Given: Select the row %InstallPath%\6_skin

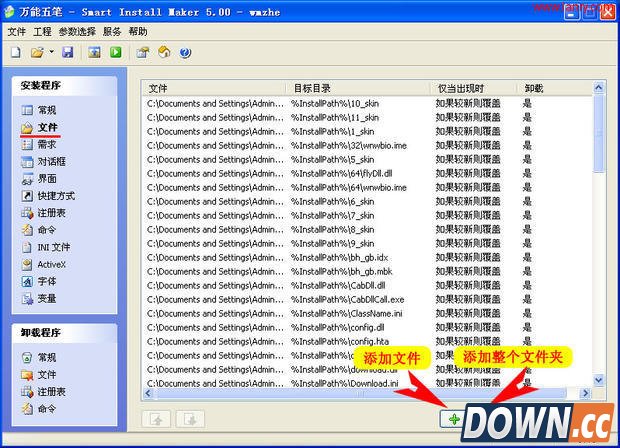Looking at the screenshot, I should [x=368, y=202].
